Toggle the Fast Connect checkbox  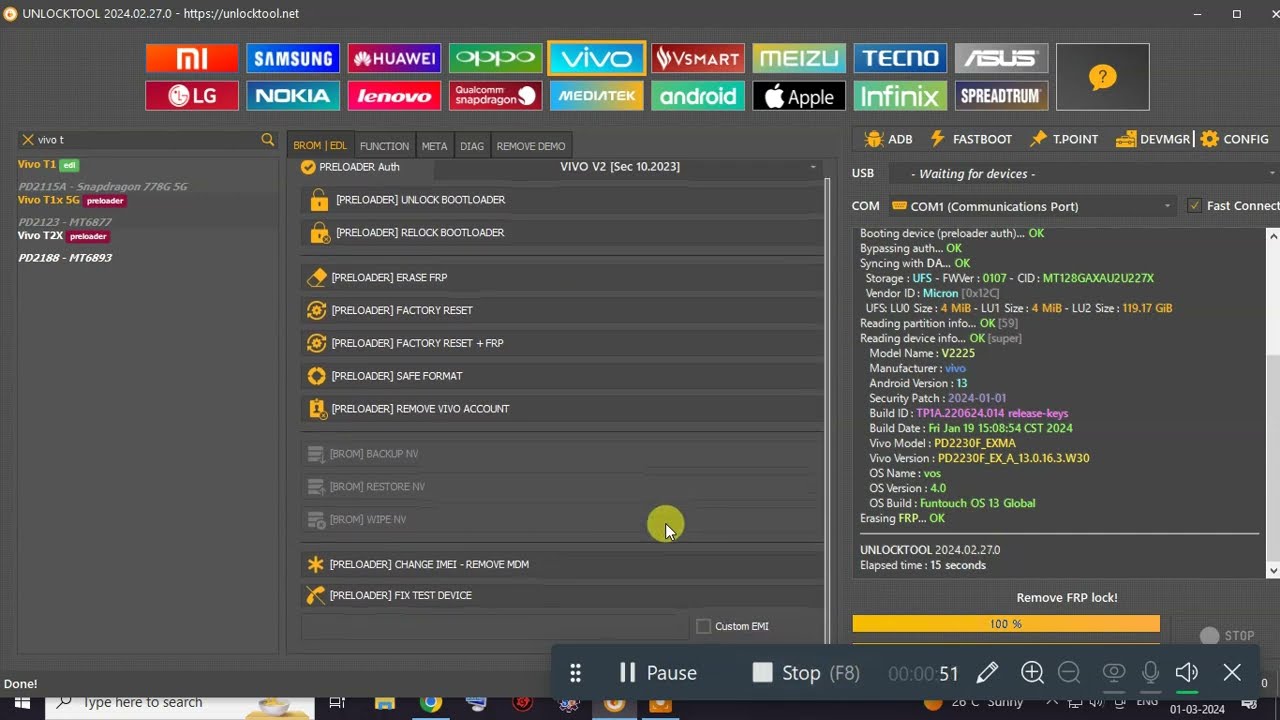pyautogui.click(x=1194, y=206)
